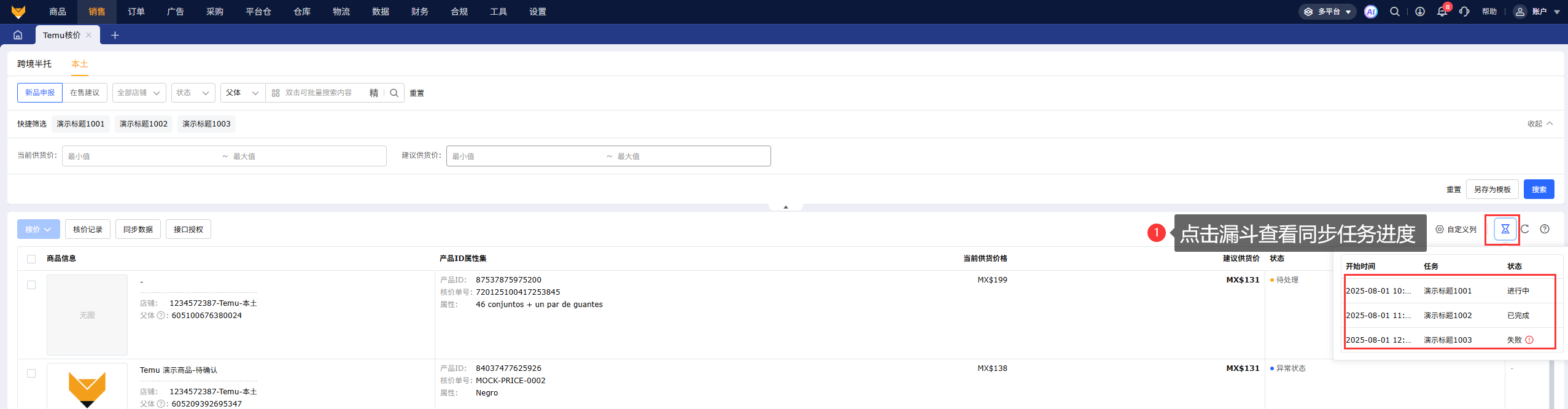Open 自定义列 column settings
This screenshot has width=1568, height=409.
[1456, 229]
